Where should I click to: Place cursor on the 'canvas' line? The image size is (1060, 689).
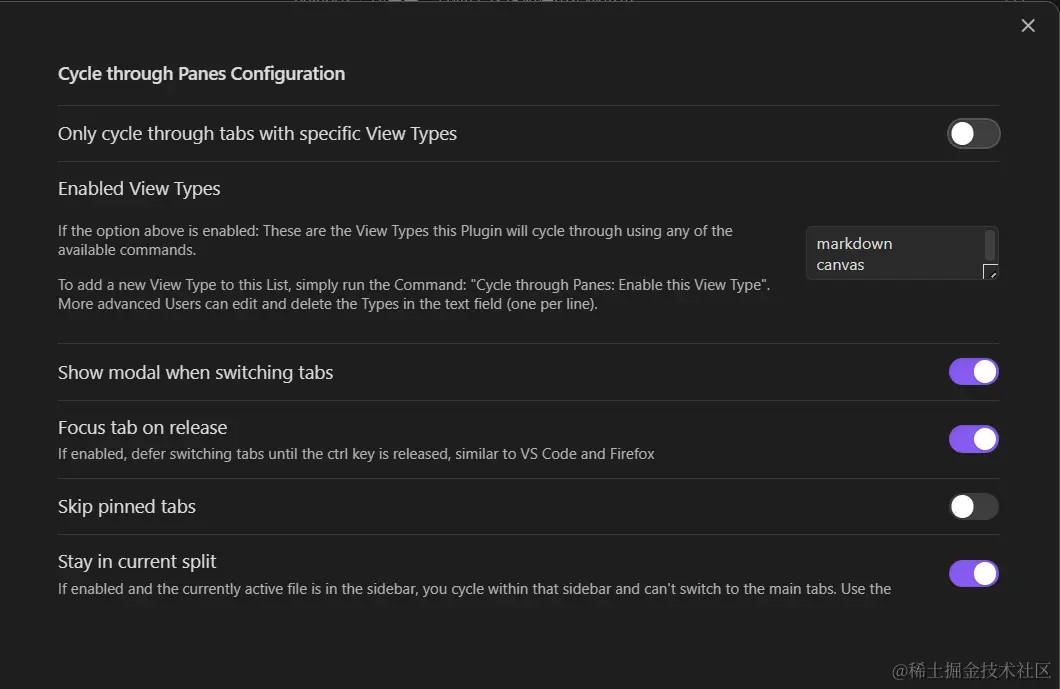(x=840, y=265)
